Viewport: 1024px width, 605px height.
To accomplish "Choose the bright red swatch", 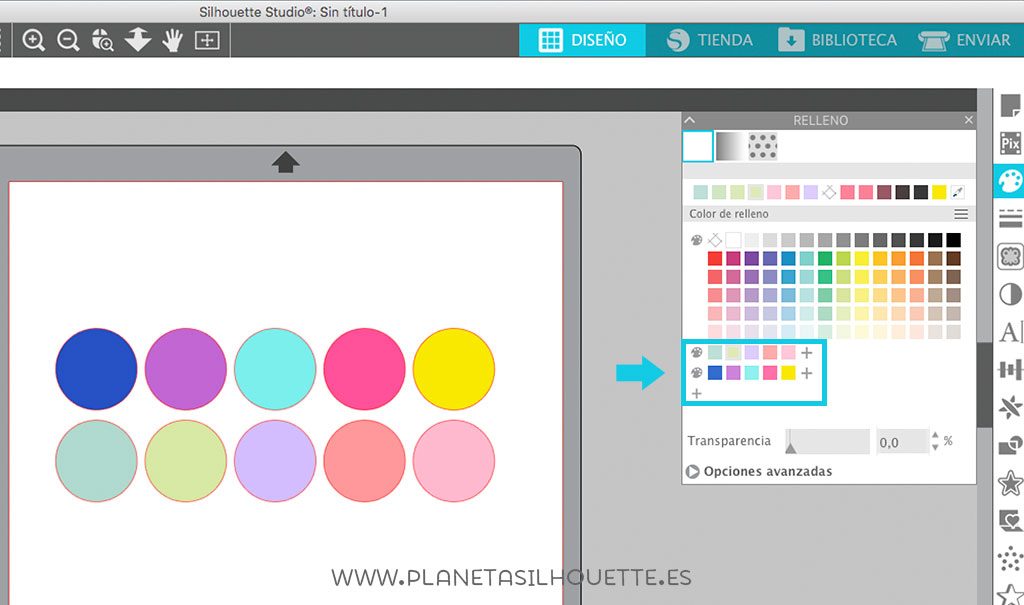I will pyautogui.click(x=715, y=259).
